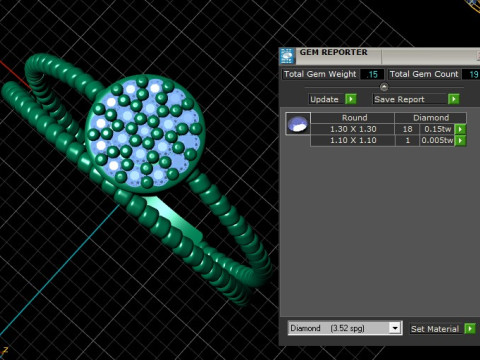The height and width of the screenshot is (360, 480).
Task: Click the Total Gem Count value 19
Action: tap(472, 74)
